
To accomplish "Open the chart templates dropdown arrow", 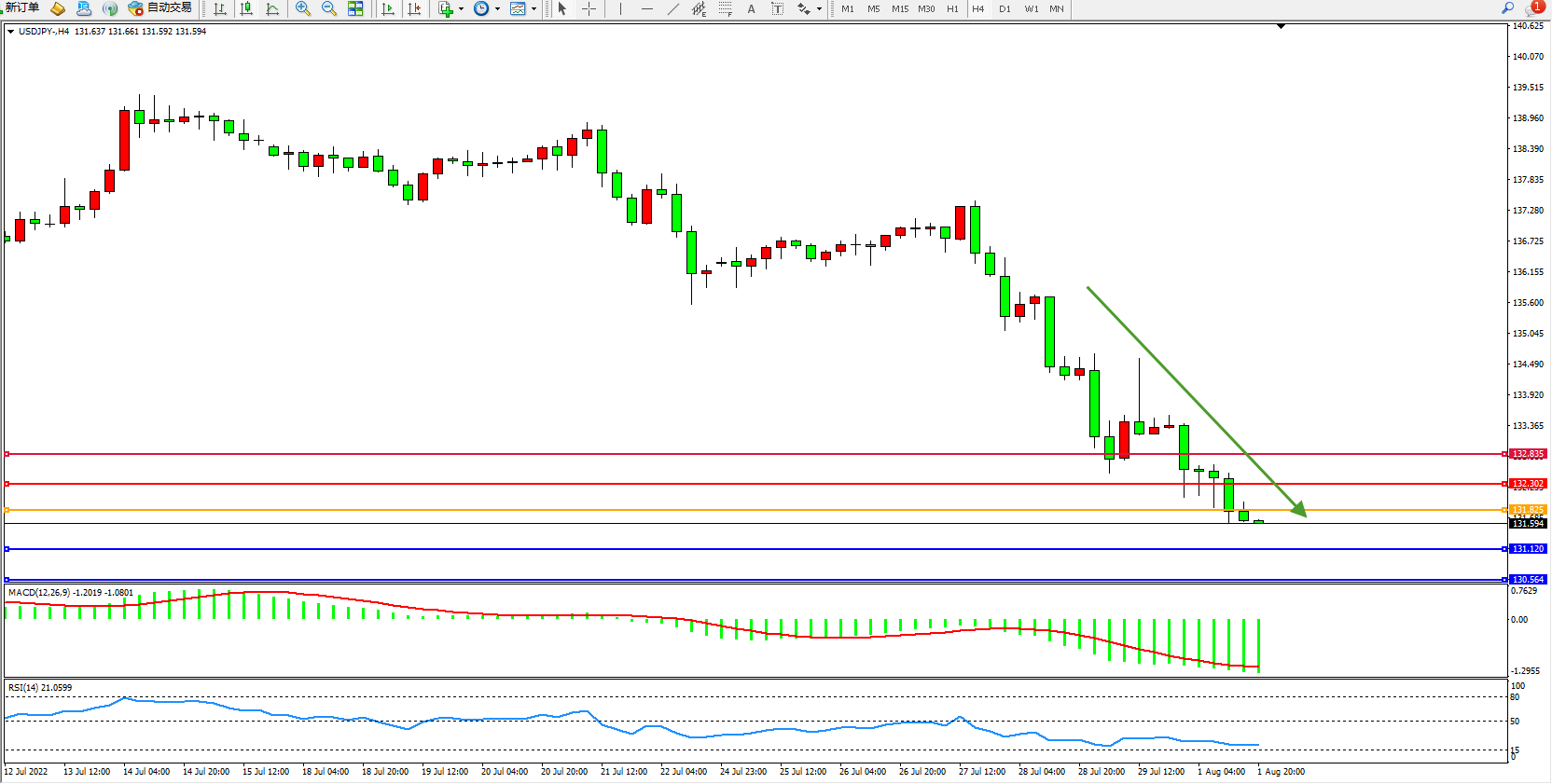I will (x=533, y=9).
